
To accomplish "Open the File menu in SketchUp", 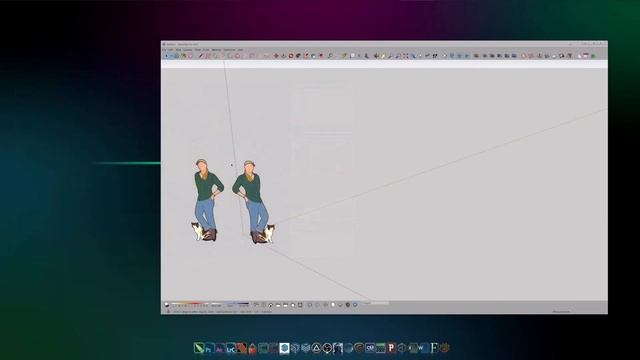I will (x=164, y=50).
